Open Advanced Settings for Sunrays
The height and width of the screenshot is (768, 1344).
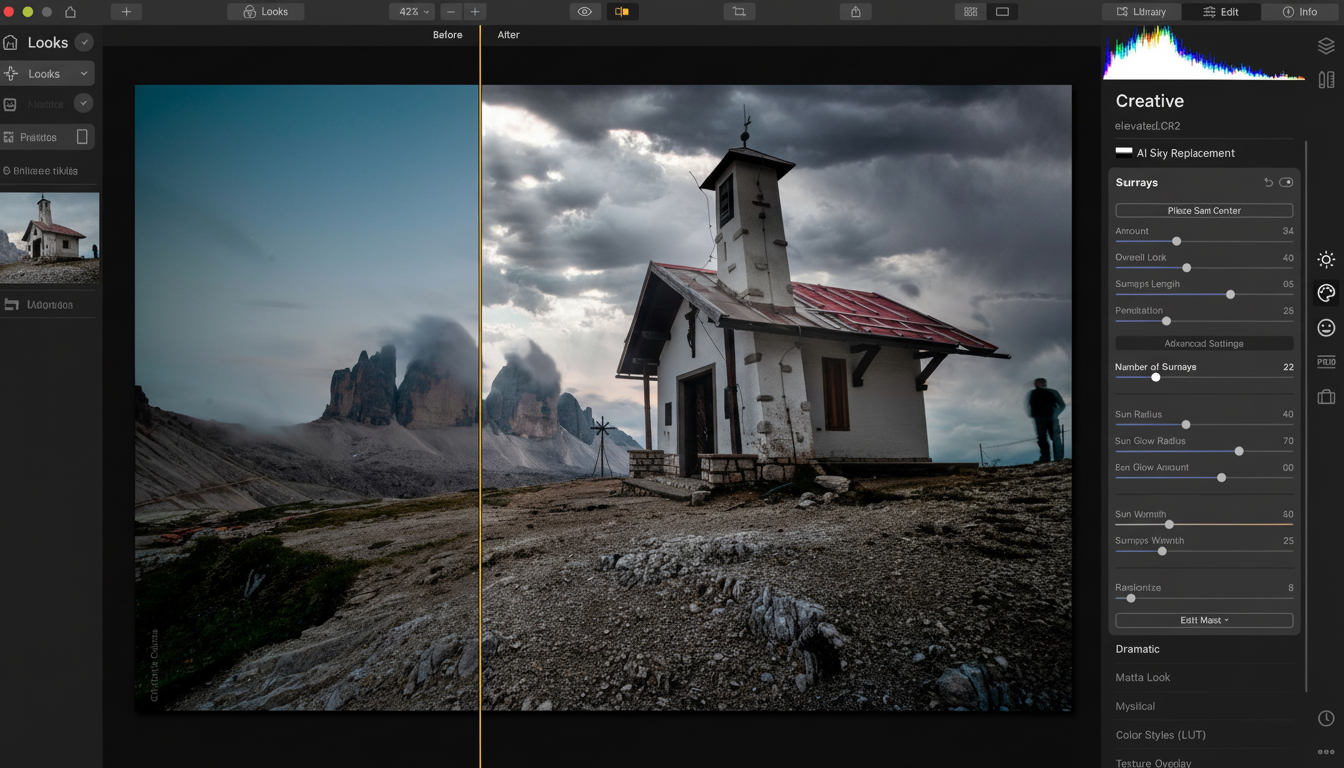1204,343
